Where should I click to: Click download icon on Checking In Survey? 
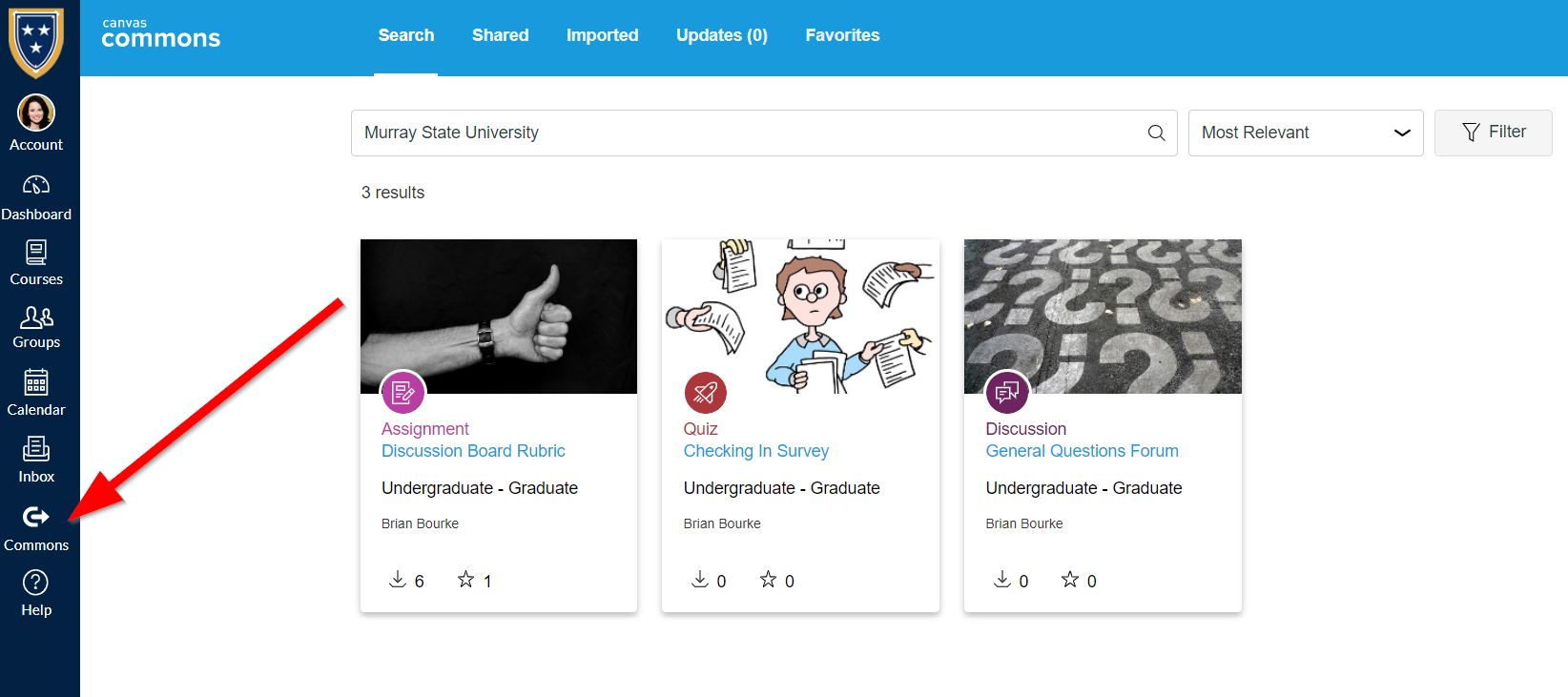[700, 580]
